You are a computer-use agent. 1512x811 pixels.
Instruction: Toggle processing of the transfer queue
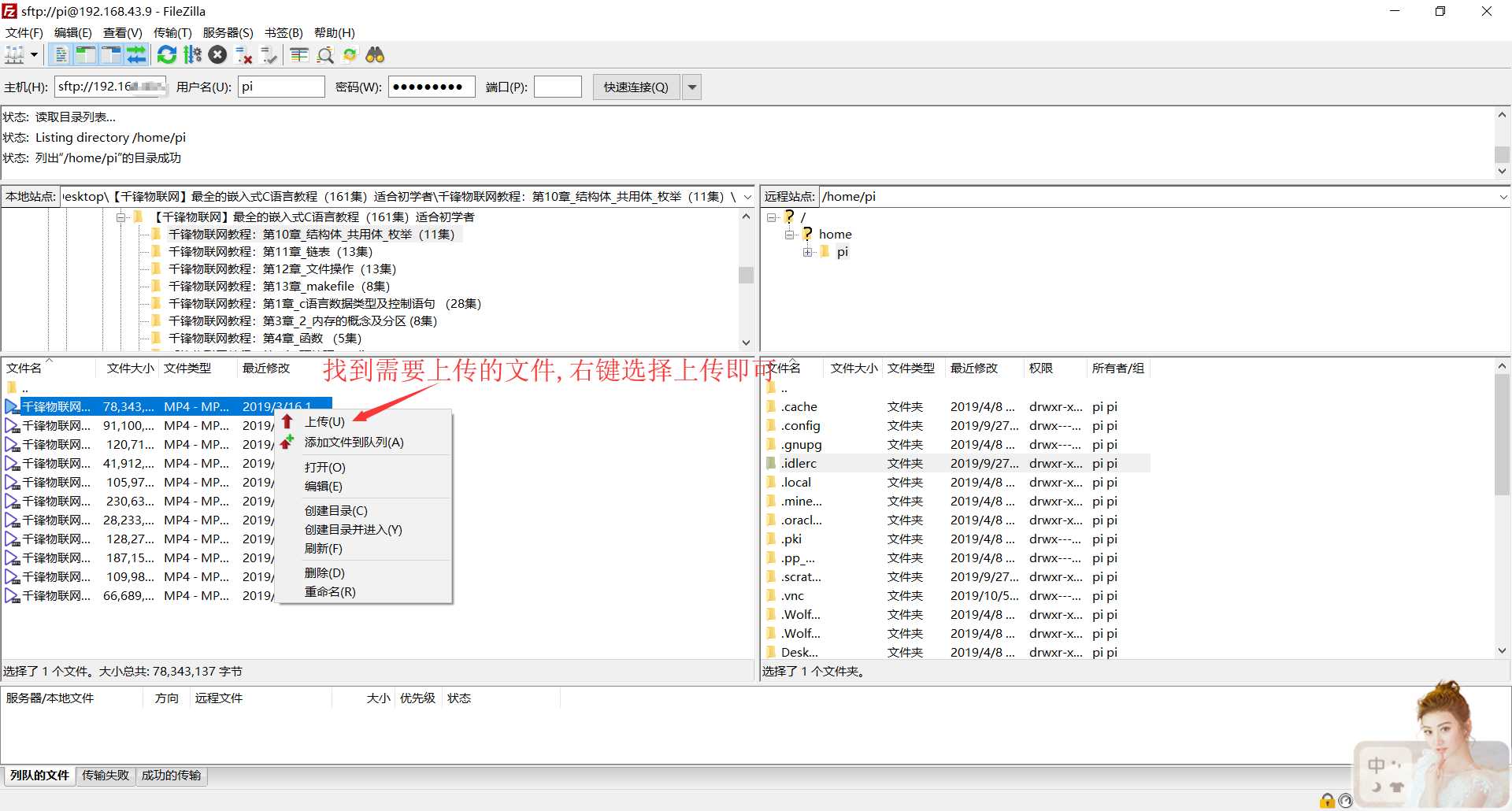[192, 55]
